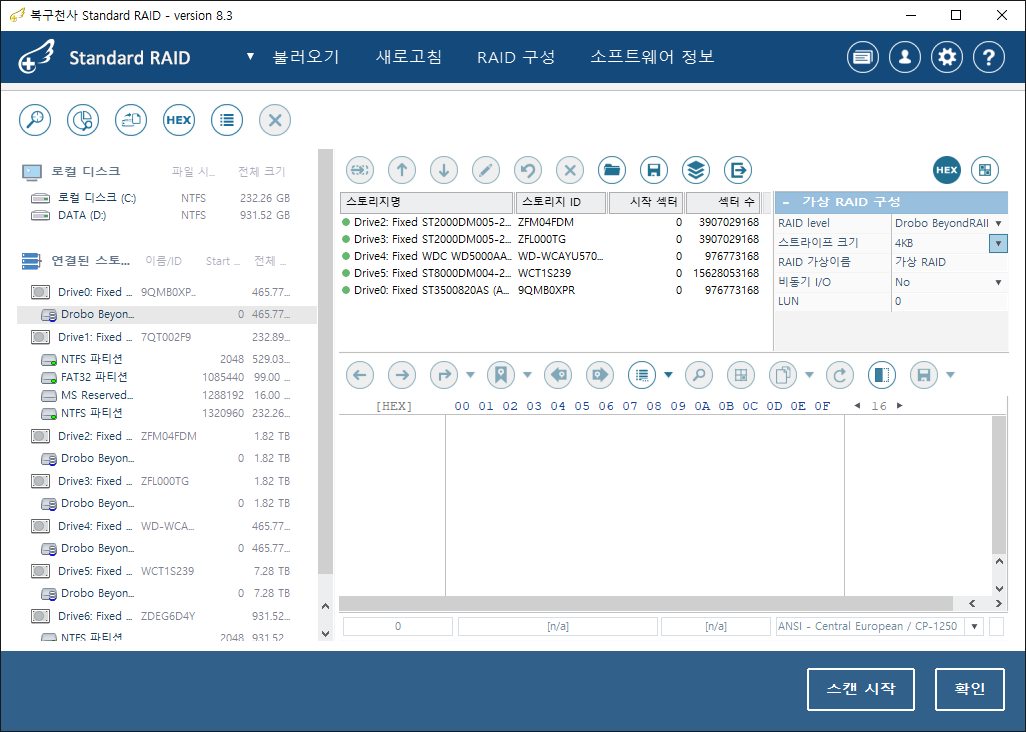Click the hex viewer search magnifier icon

point(699,375)
